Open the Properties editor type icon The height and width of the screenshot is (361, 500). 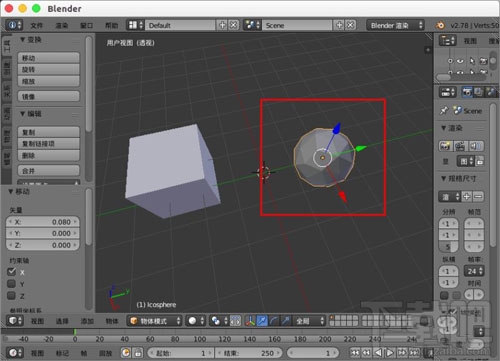pyautogui.click(x=447, y=92)
